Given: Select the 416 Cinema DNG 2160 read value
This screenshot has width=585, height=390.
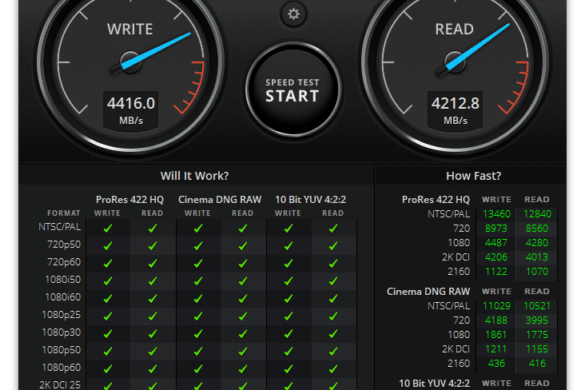Looking at the screenshot, I should tap(537, 363).
